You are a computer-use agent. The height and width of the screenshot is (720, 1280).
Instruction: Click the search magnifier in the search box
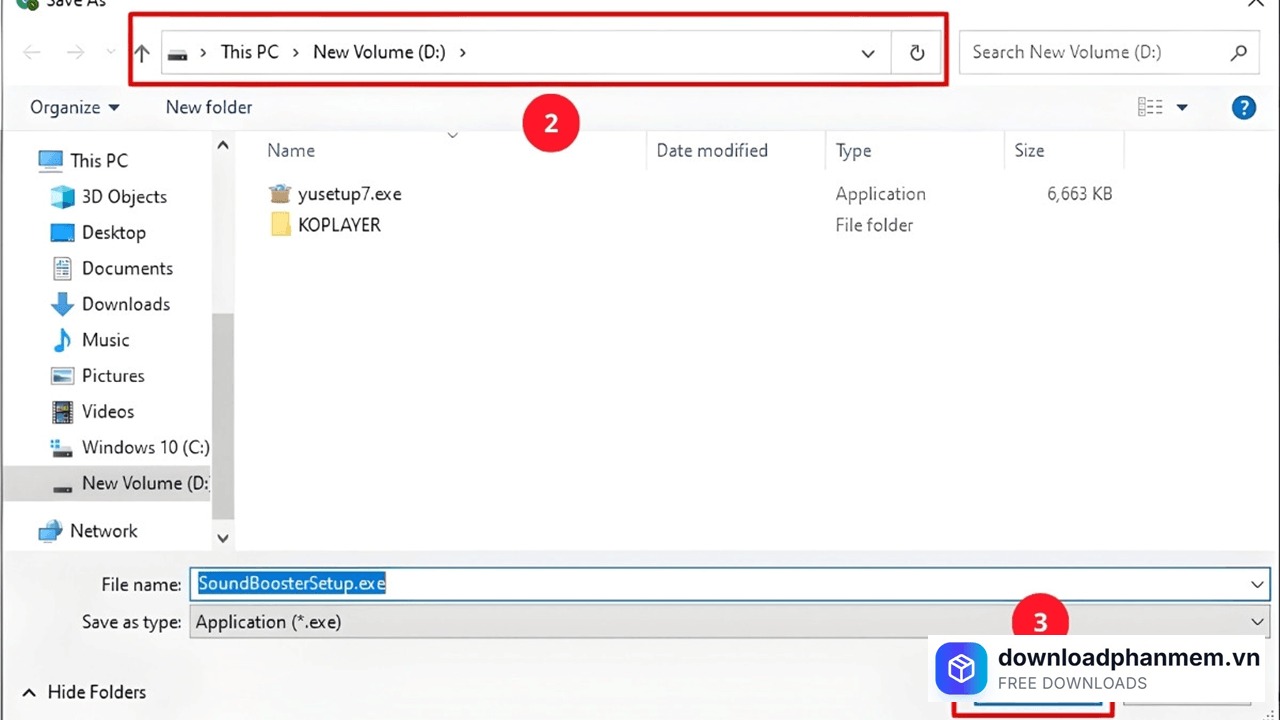1238,52
